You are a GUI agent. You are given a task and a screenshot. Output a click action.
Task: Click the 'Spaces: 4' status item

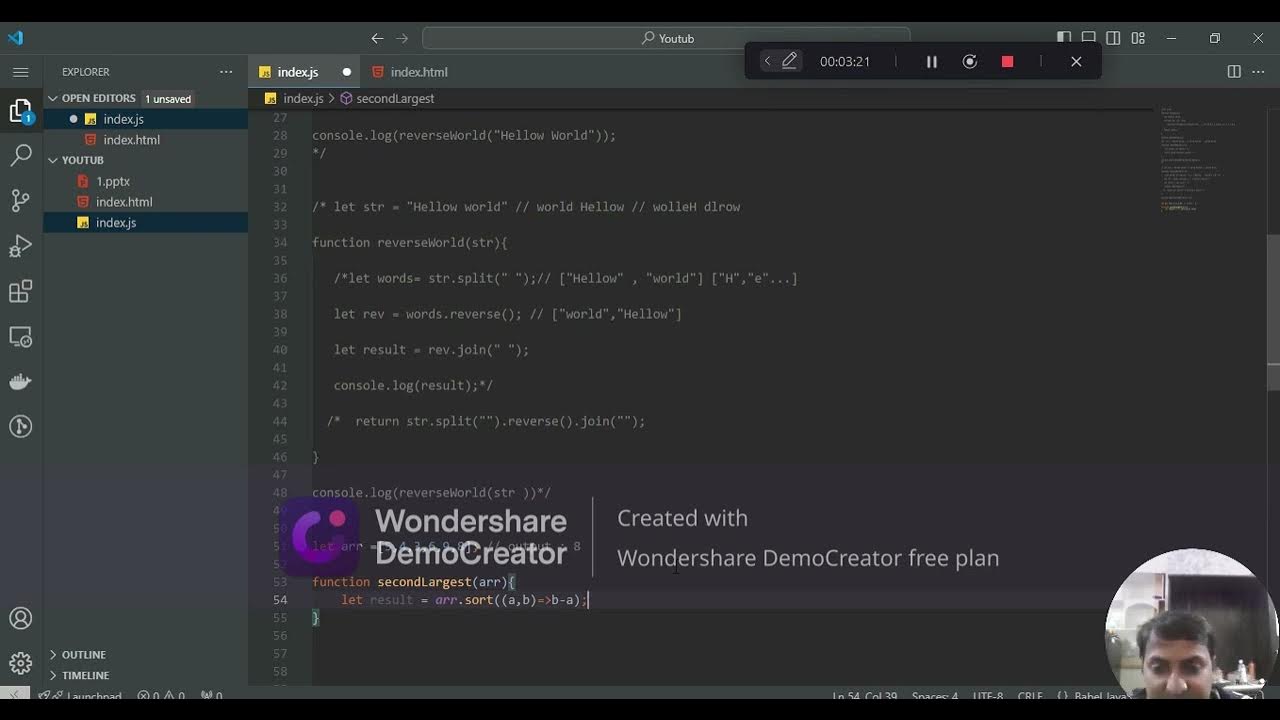(935, 695)
